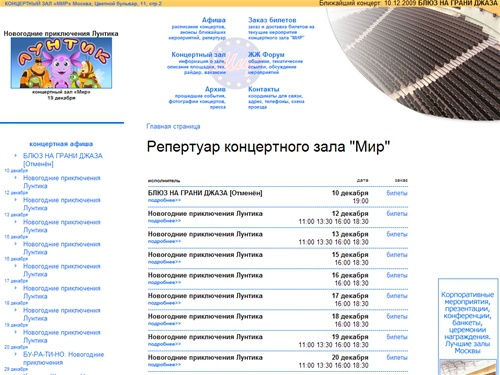Open sidebar link БУ-РА-ТИ-НО Новогодние приключения
Viewport: 500px width, 375px height.
click(63, 358)
